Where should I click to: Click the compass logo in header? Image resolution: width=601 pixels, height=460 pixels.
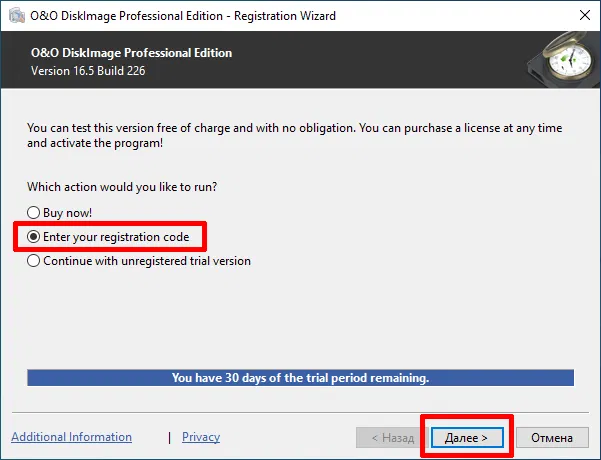click(x=564, y=59)
